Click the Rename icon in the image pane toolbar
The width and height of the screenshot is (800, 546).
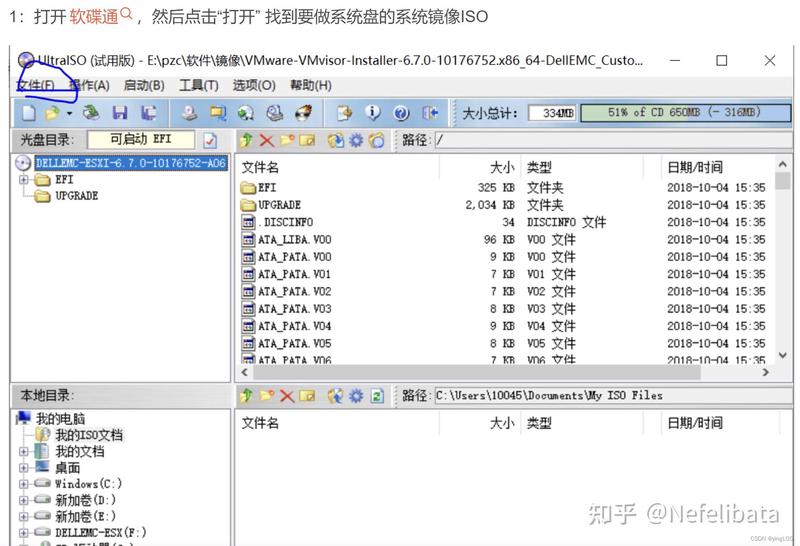pos(307,140)
